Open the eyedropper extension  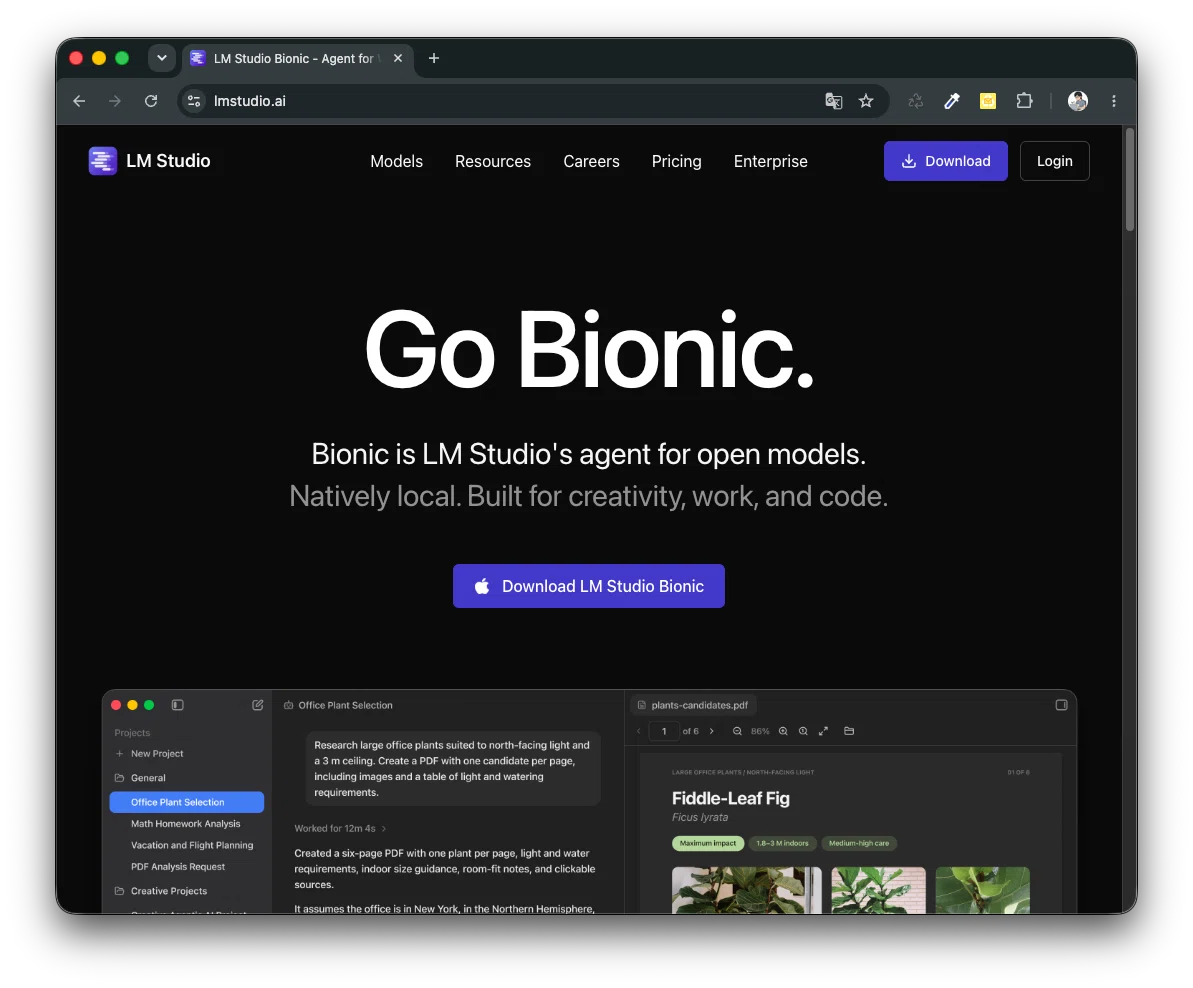(x=952, y=101)
